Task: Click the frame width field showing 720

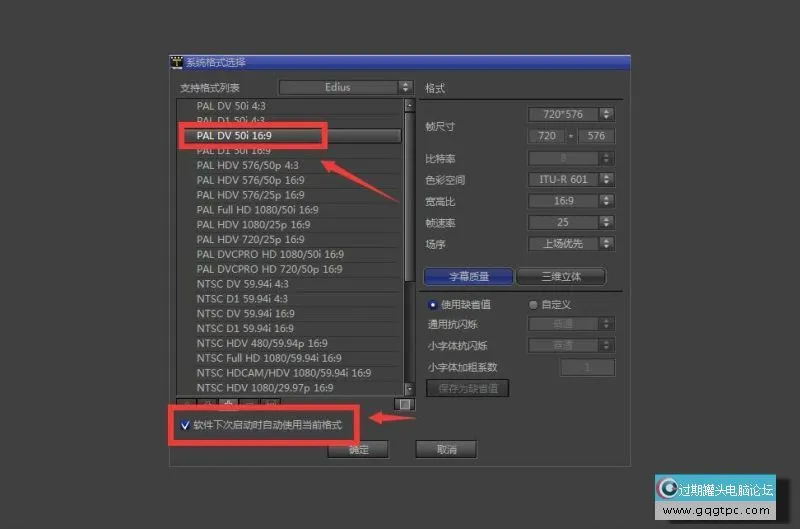Action: tap(546, 136)
